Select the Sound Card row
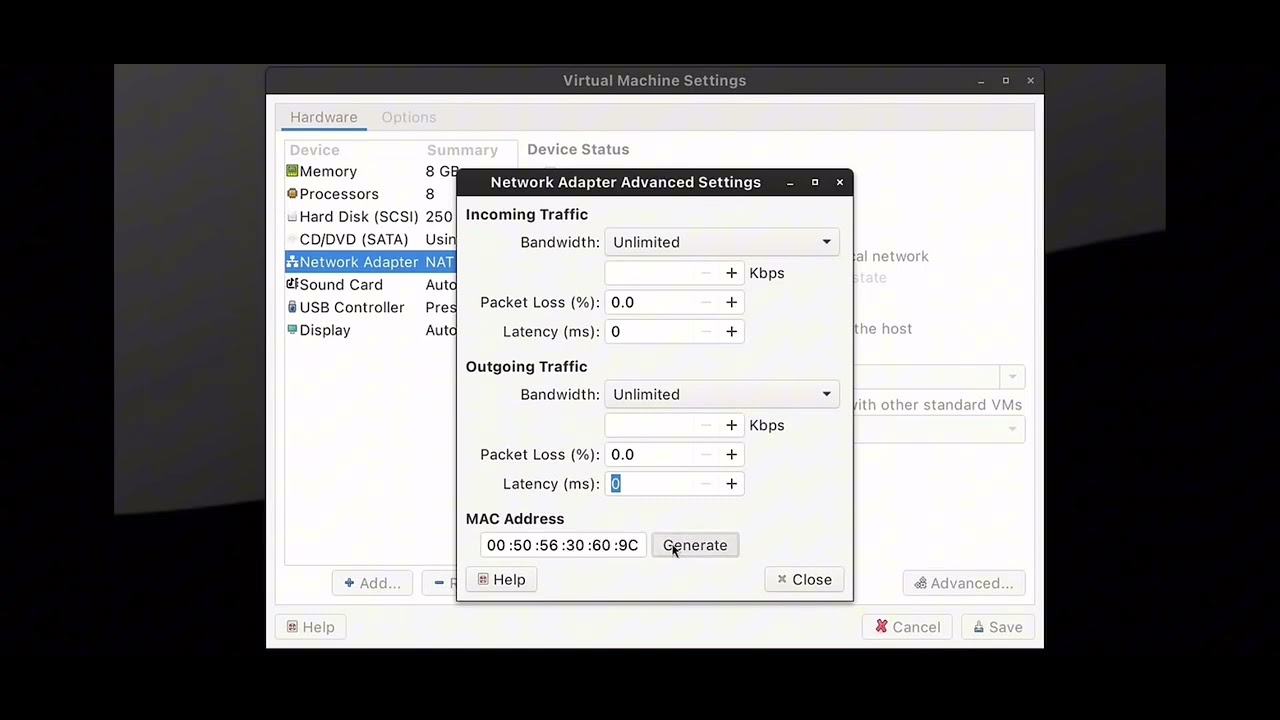Viewport: 1280px width, 720px height. coord(370,284)
